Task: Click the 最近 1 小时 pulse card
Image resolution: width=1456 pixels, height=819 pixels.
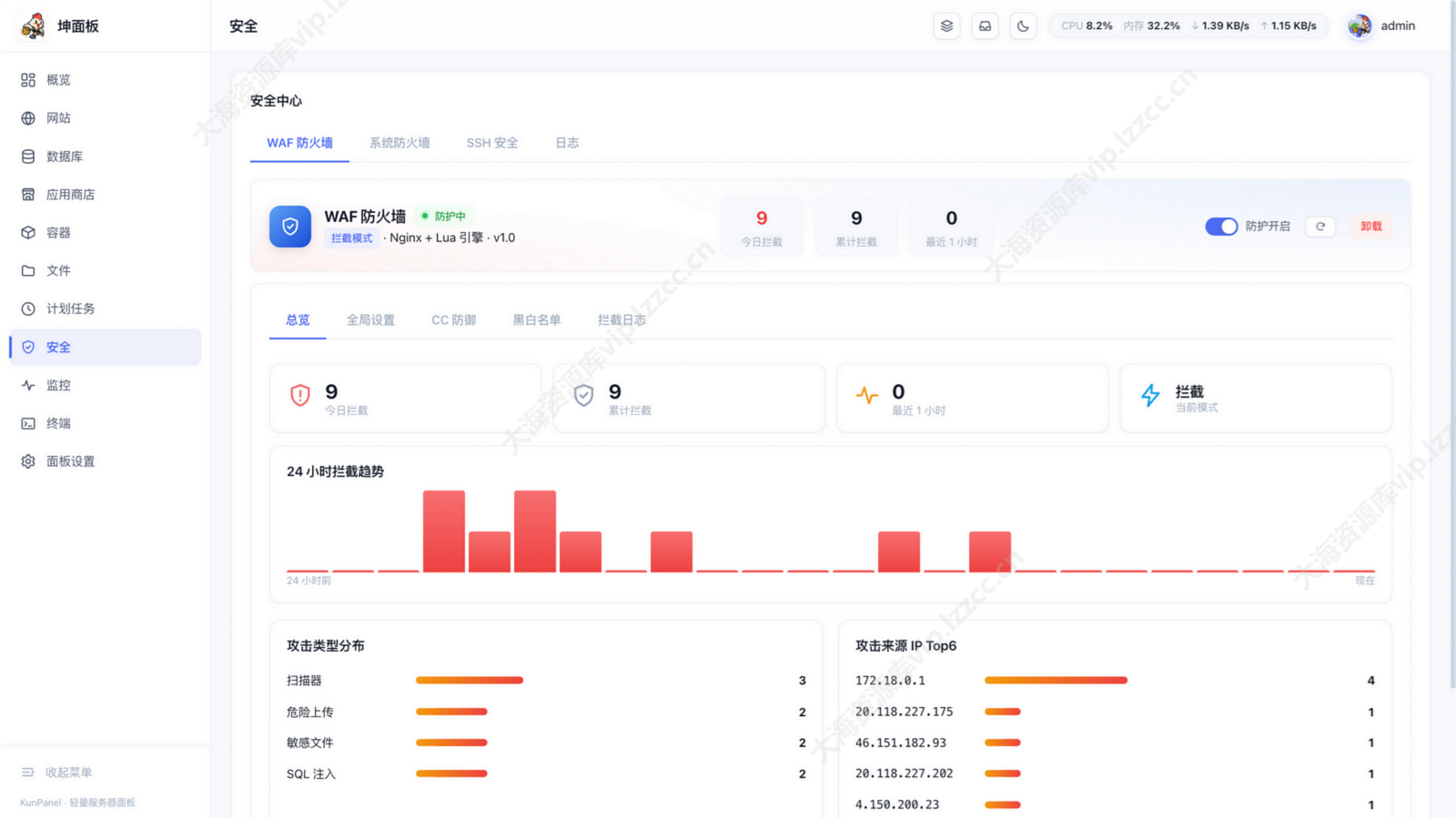Action: [x=972, y=399]
